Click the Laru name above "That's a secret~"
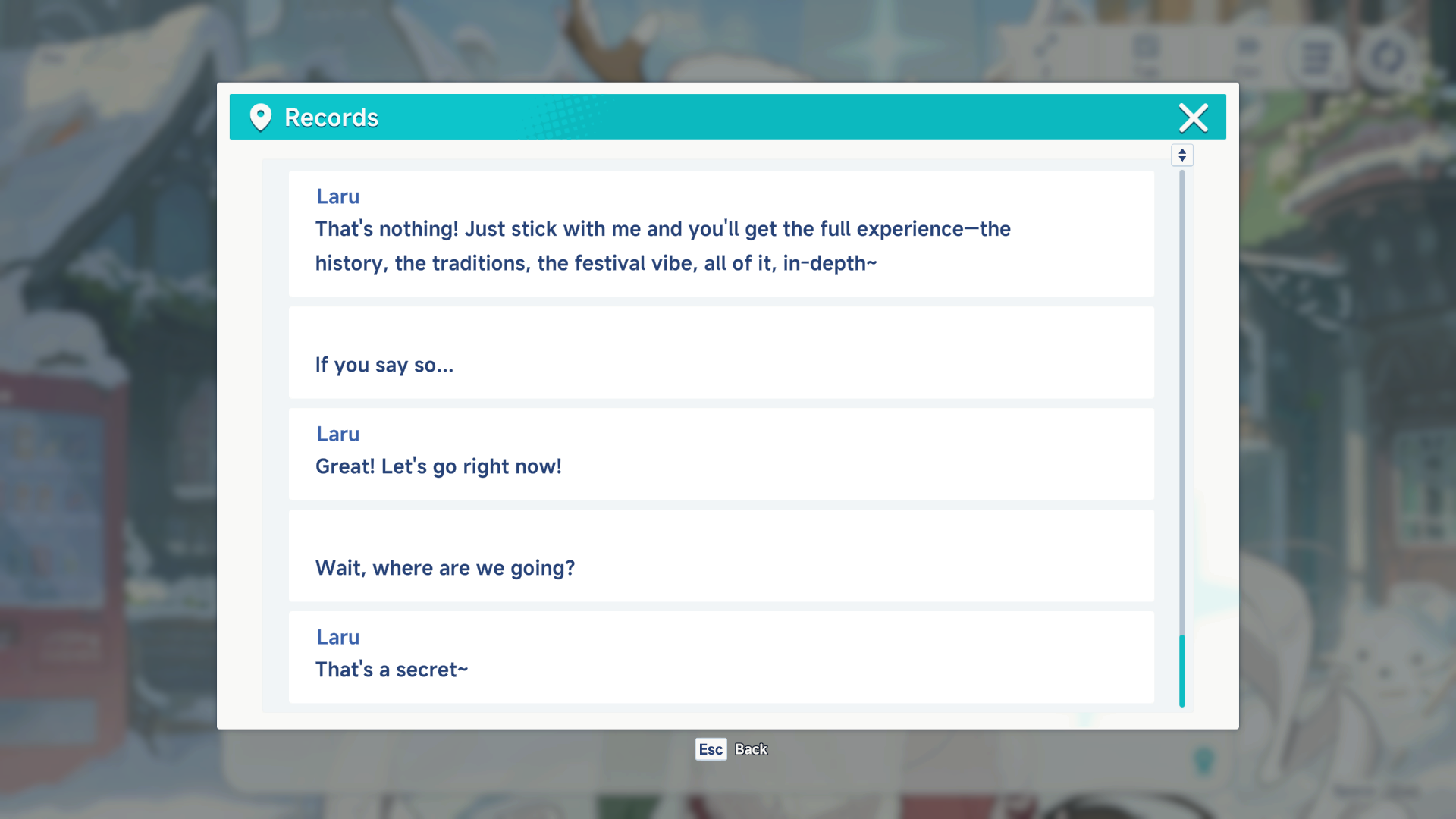 (x=338, y=637)
